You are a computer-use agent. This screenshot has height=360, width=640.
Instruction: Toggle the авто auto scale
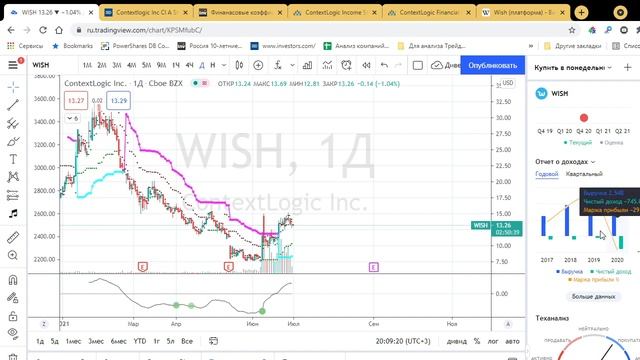coord(513,341)
